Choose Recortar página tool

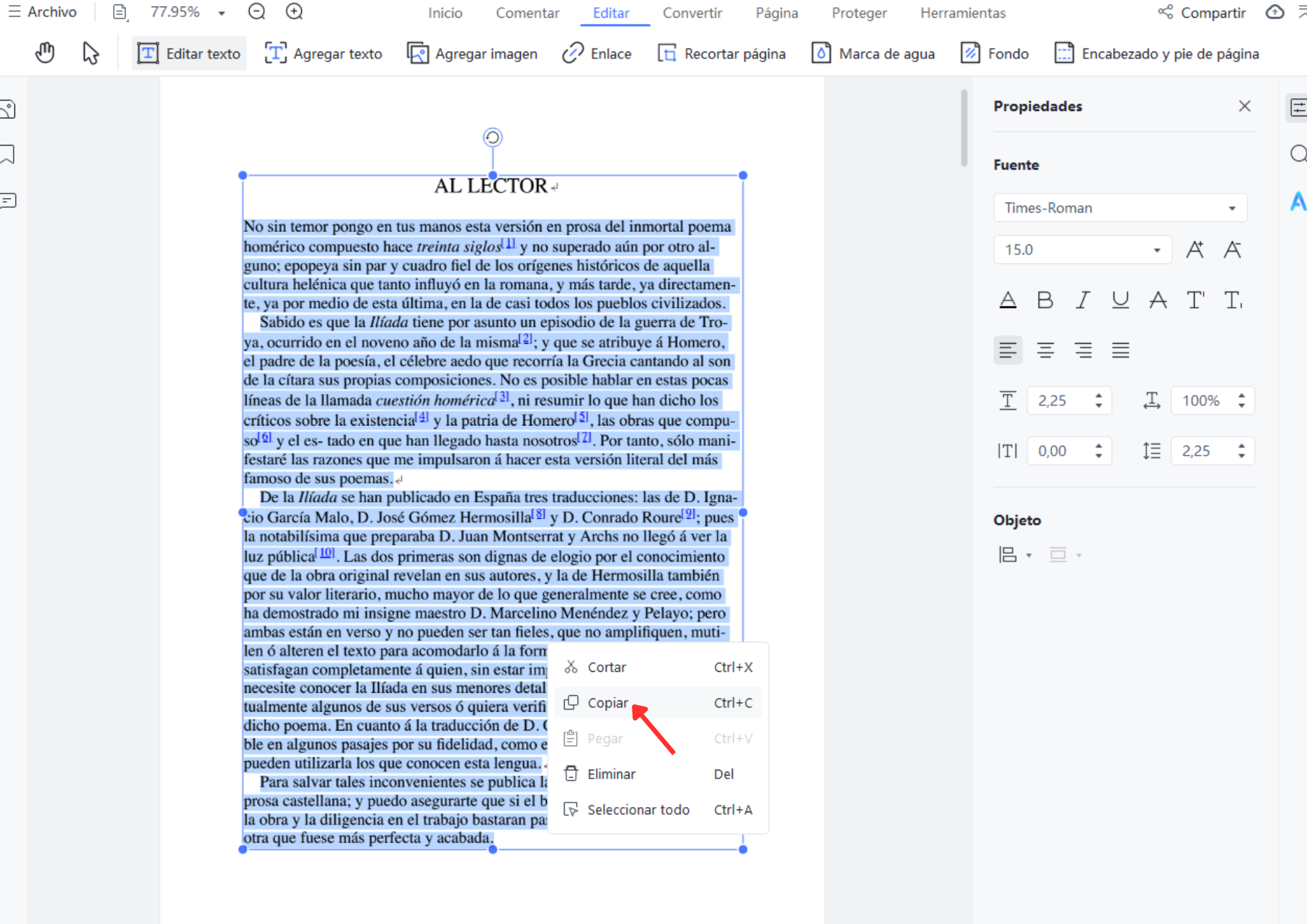[x=721, y=54]
